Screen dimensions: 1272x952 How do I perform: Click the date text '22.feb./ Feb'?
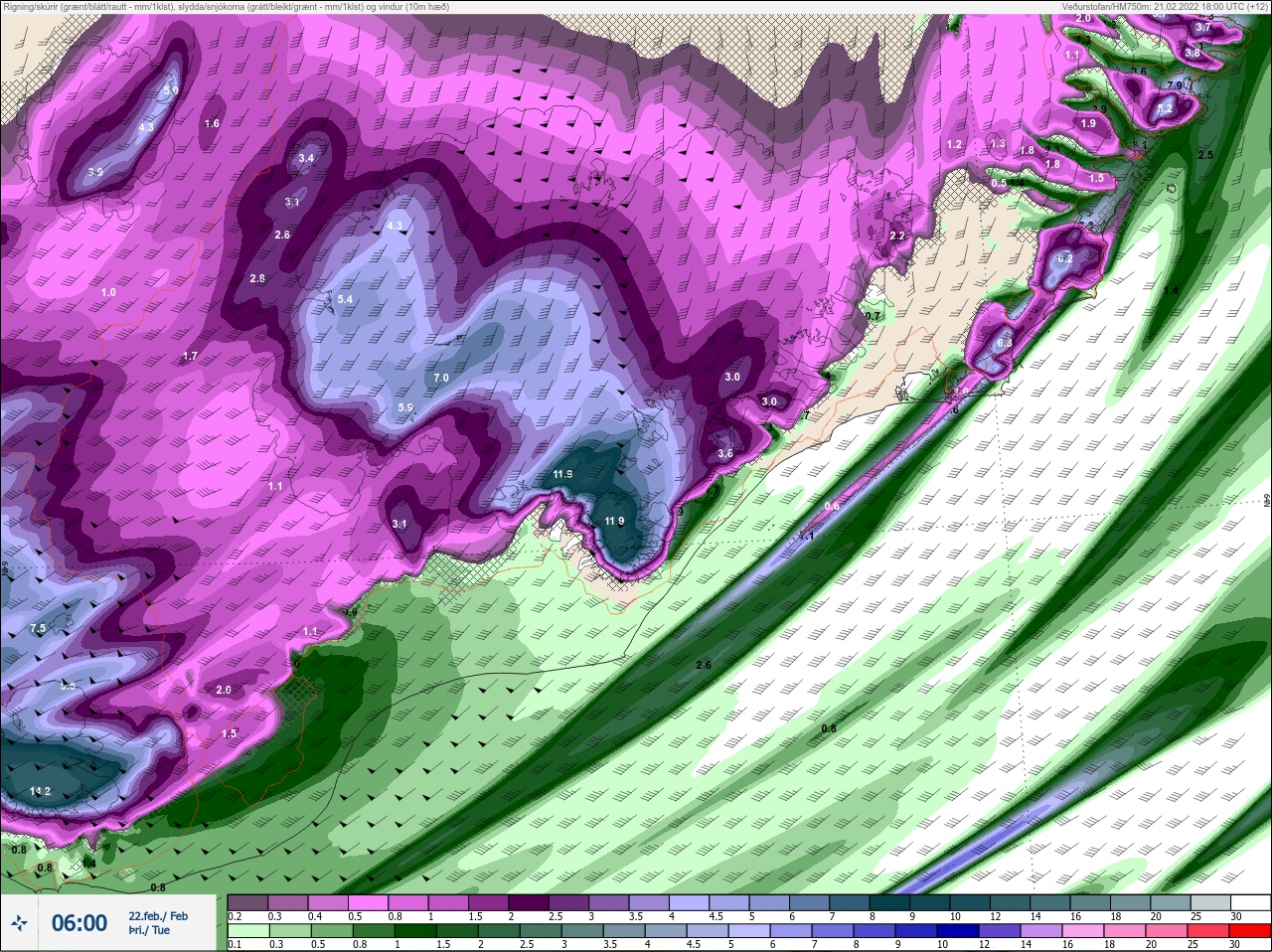coord(158,915)
